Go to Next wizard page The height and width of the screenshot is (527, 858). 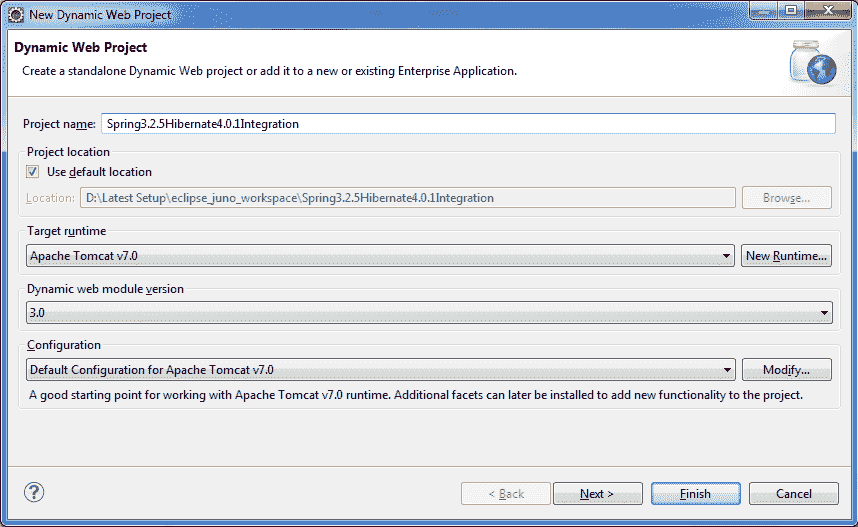point(598,494)
